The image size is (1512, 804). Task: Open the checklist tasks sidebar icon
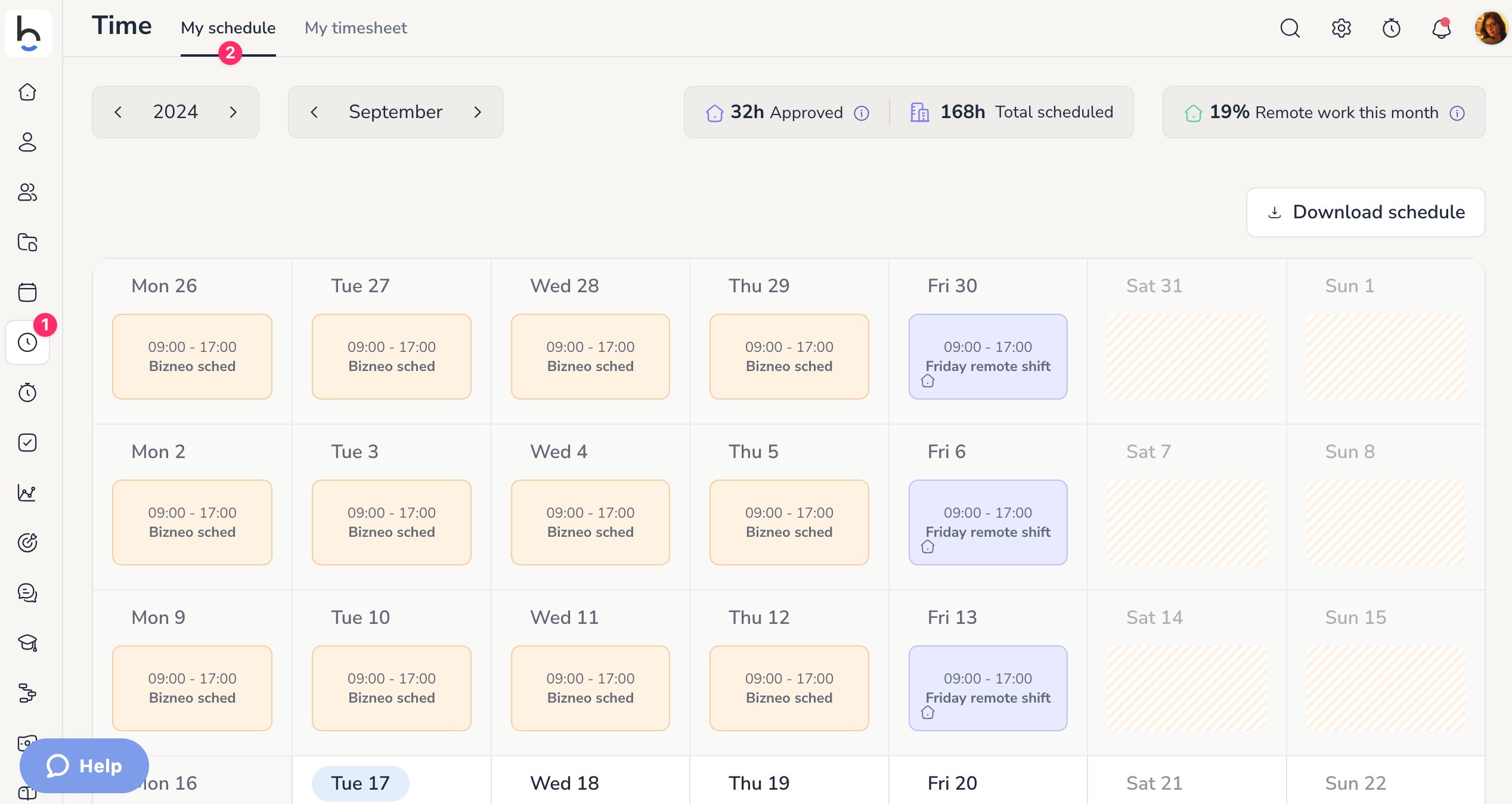[27, 443]
